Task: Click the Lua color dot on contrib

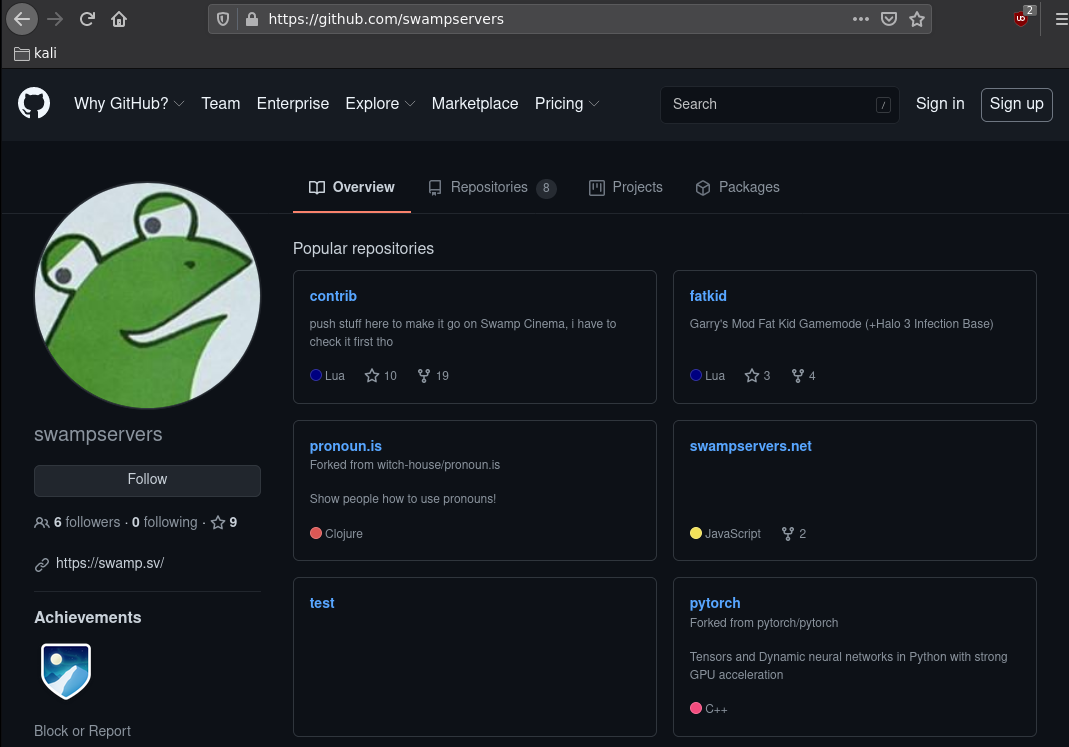Action: pyautogui.click(x=316, y=375)
